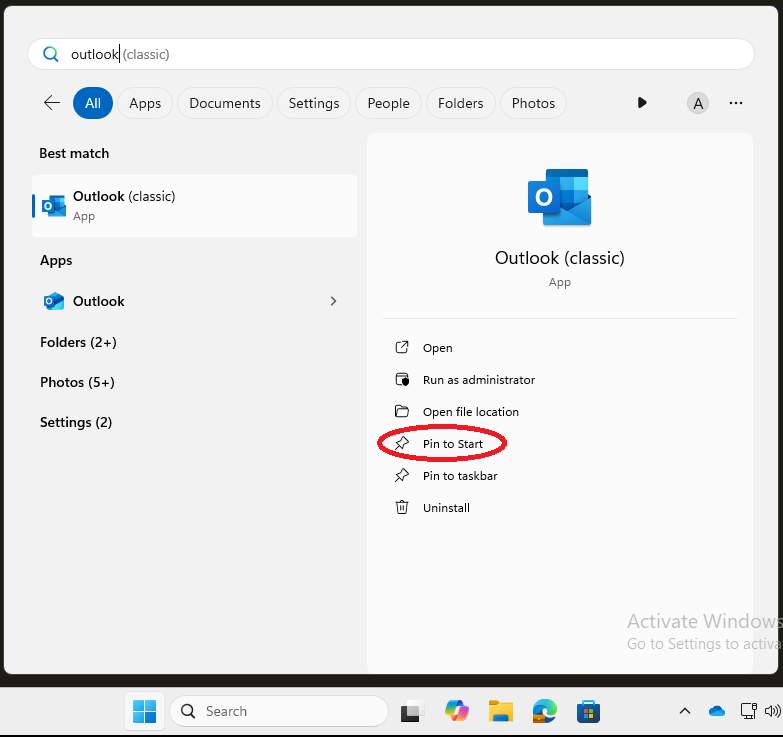Click the Task View taskbar icon
The image size is (783, 737).
click(x=412, y=711)
